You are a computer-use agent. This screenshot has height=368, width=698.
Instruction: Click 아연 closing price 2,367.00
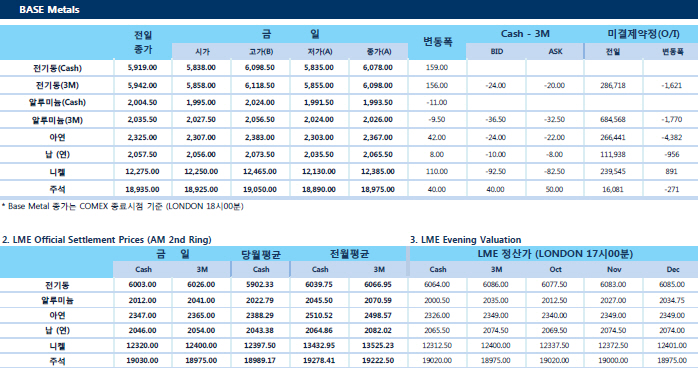[378, 137]
